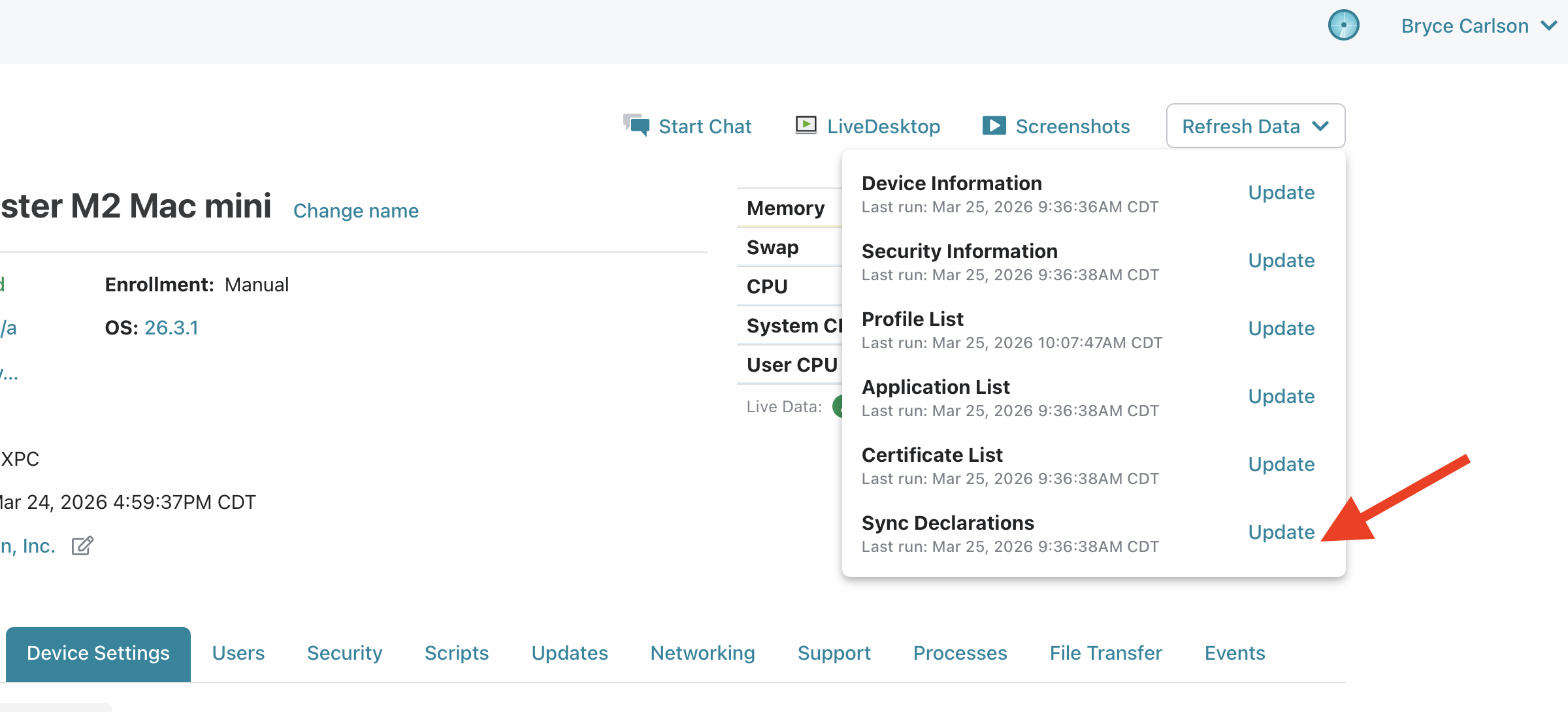Click Change name link
Screen dimensions: 1568x712
click(356, 211)
